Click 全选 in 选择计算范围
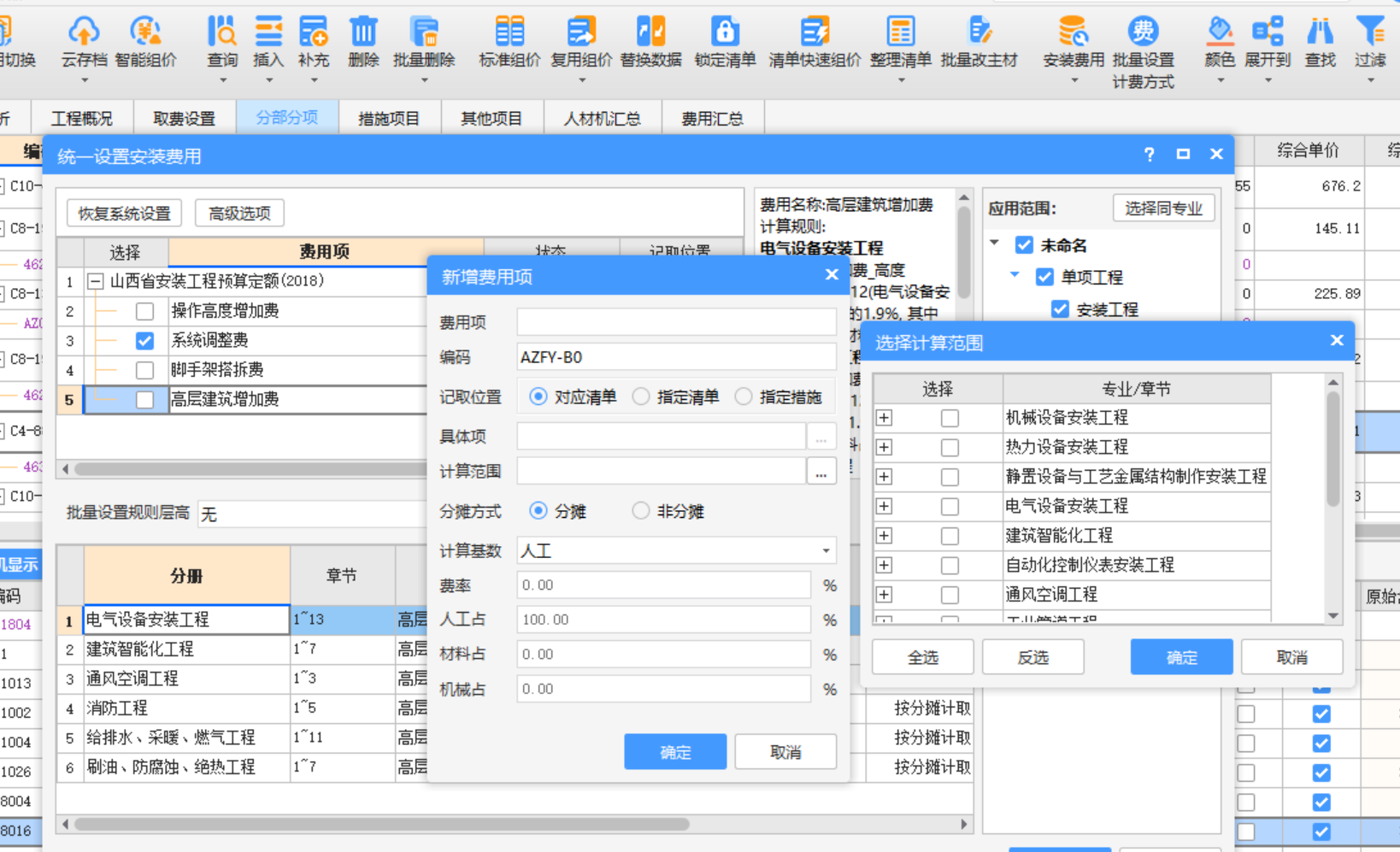This screenshot has width=1400, height=852. point(922,657)
